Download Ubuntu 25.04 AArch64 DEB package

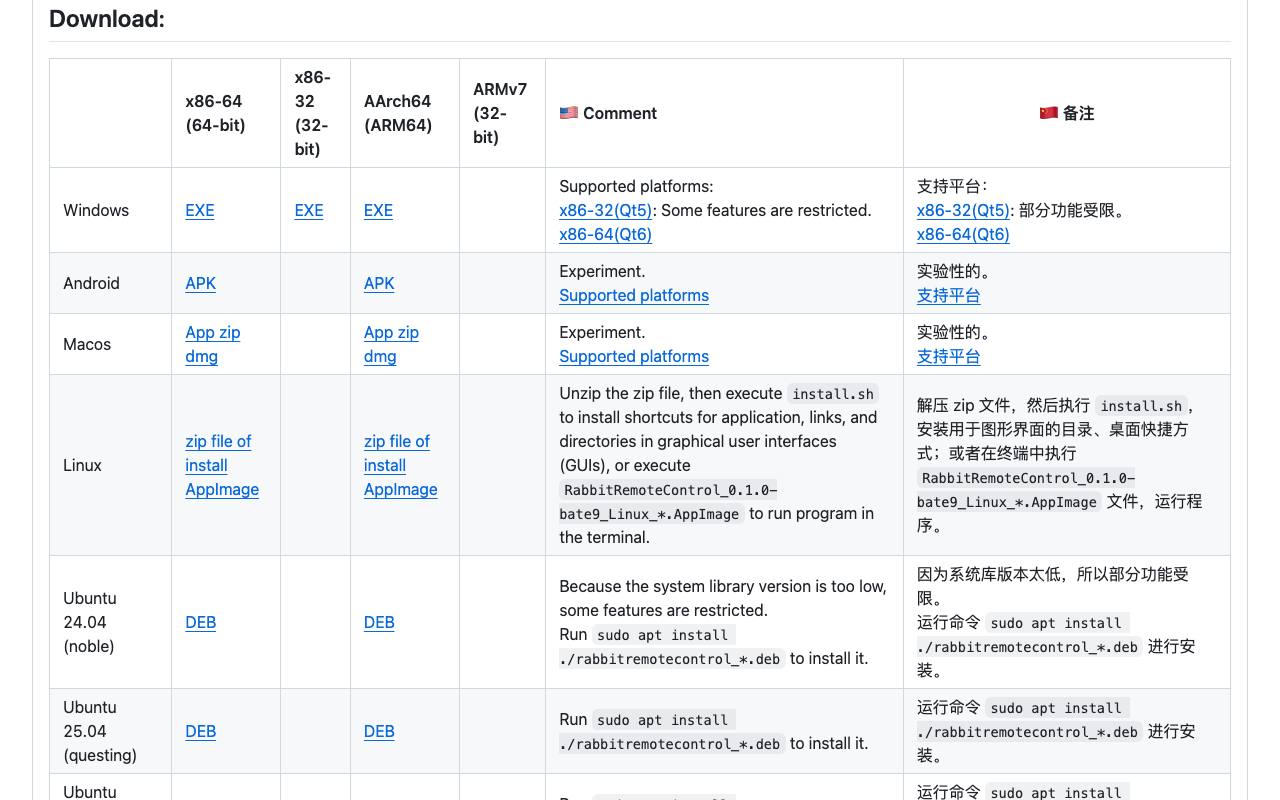(x=379, y=731)
